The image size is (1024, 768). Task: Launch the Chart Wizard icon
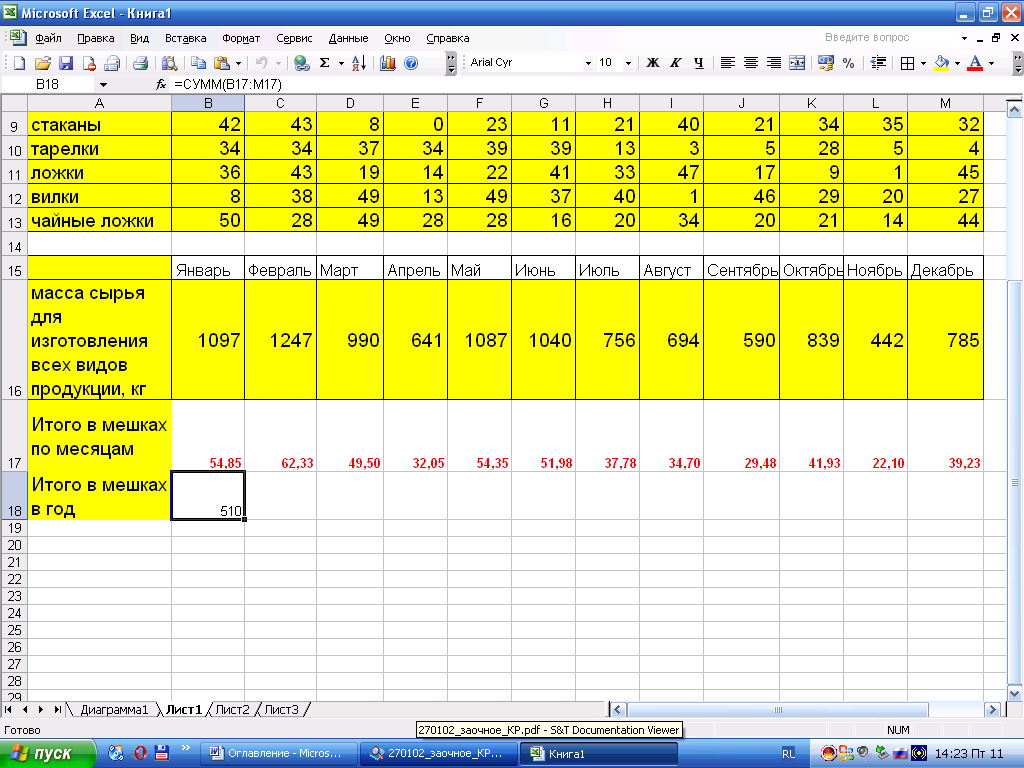(388, 63)
